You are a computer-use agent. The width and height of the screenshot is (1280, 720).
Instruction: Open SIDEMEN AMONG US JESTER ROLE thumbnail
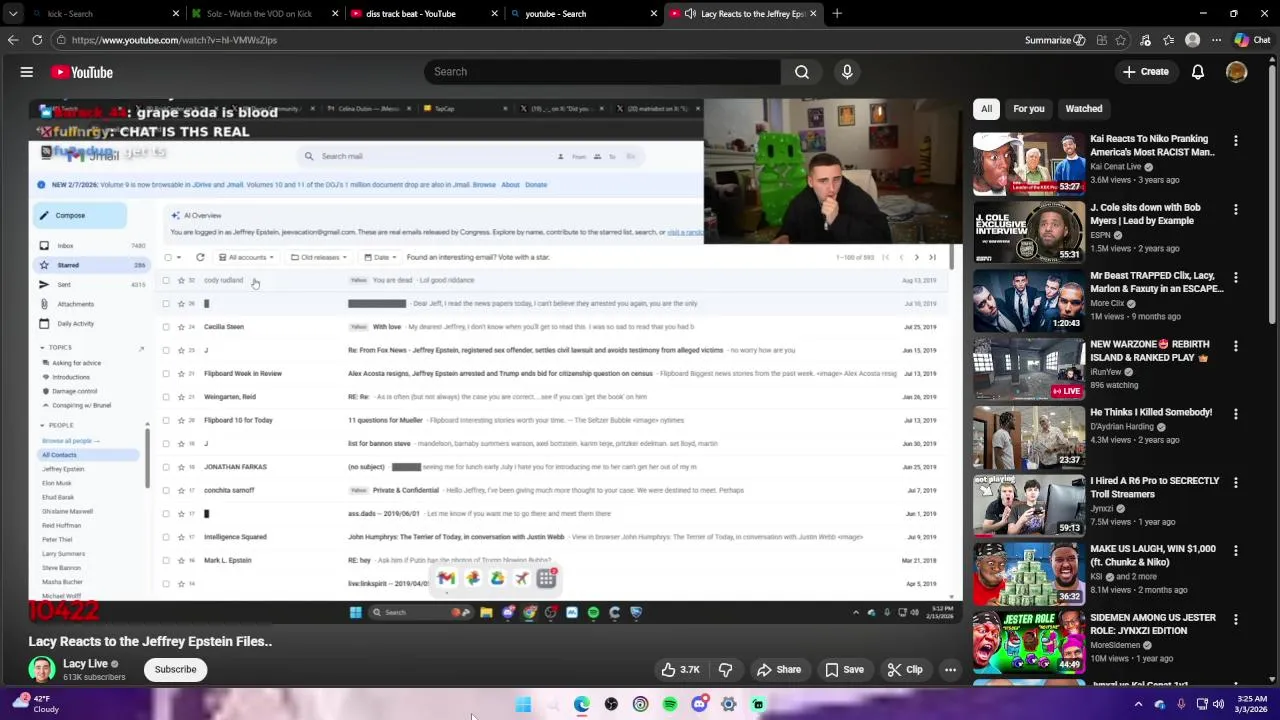(1029, 642)
